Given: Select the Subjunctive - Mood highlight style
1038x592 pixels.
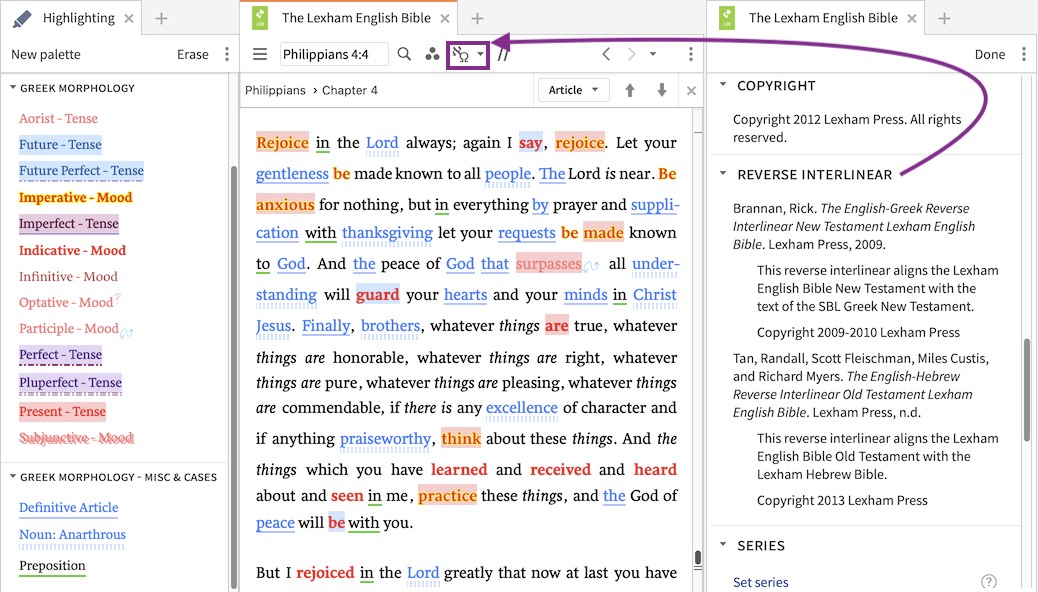Looking at the screenshot, I should (x=77, y=438).
